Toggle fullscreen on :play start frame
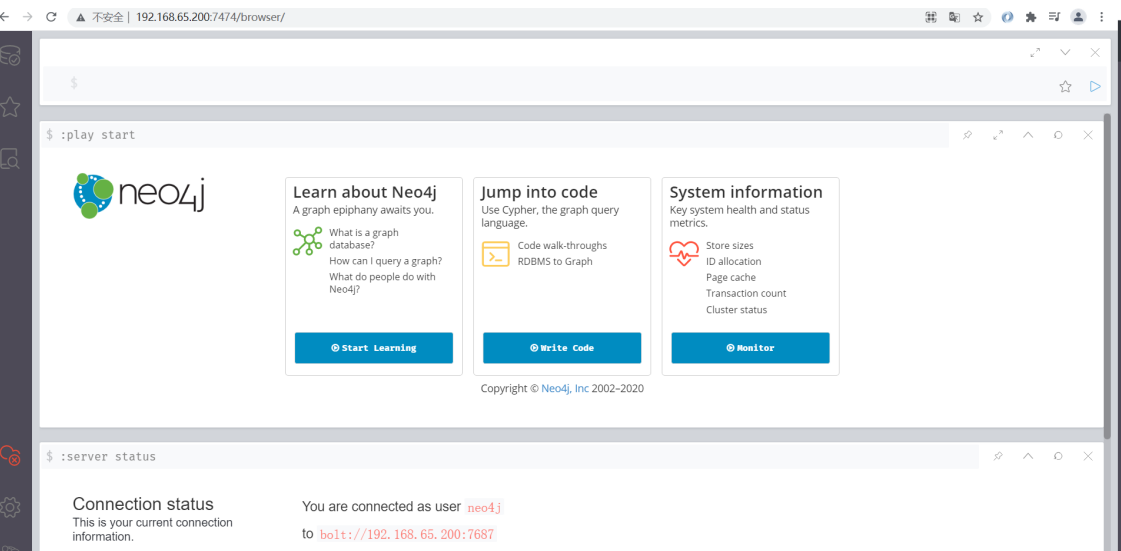Screen dimensions: 1121x551 [998, 135]
